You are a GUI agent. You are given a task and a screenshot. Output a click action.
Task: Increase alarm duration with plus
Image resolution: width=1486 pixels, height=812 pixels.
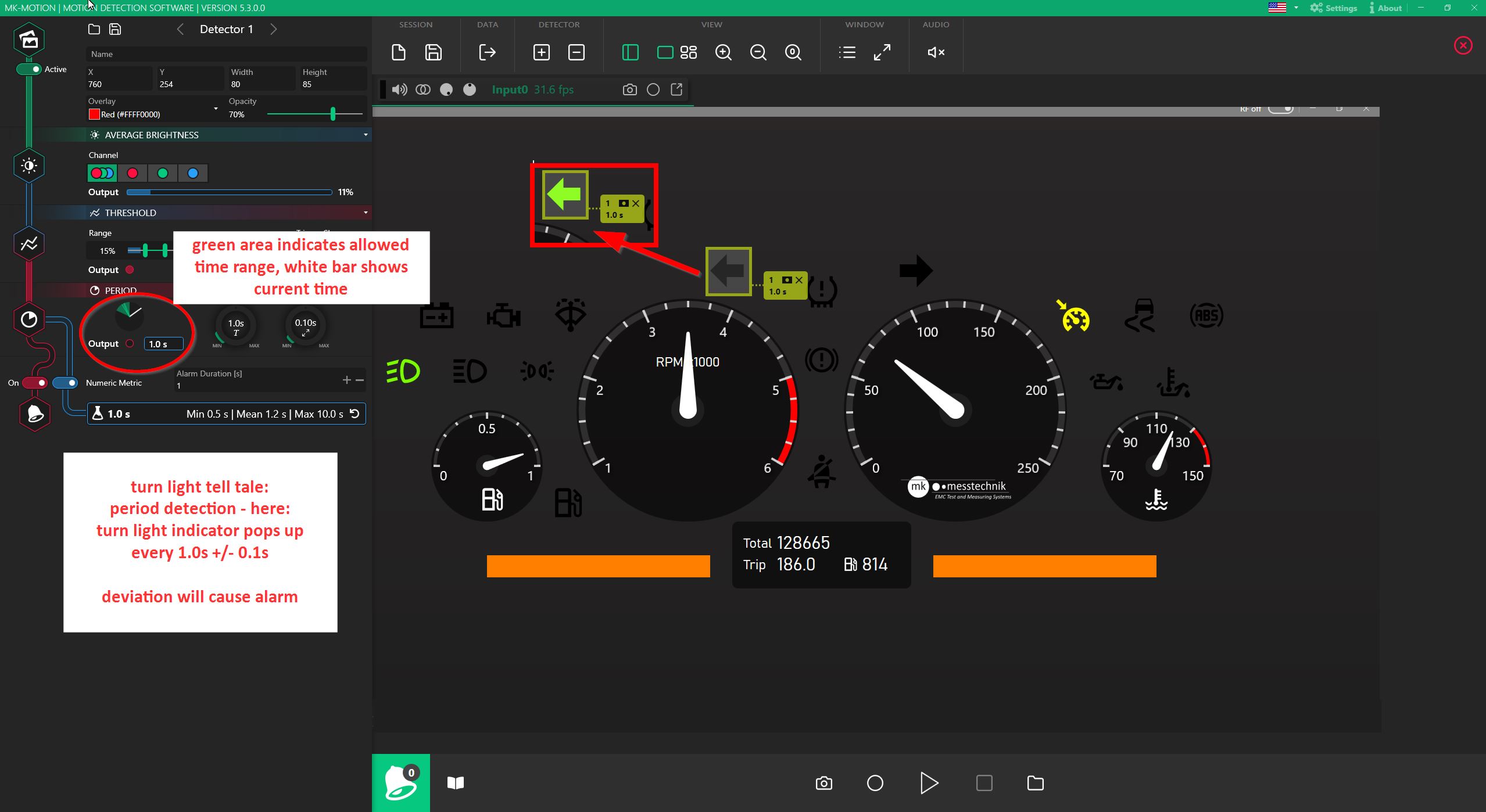click(346, 380)
